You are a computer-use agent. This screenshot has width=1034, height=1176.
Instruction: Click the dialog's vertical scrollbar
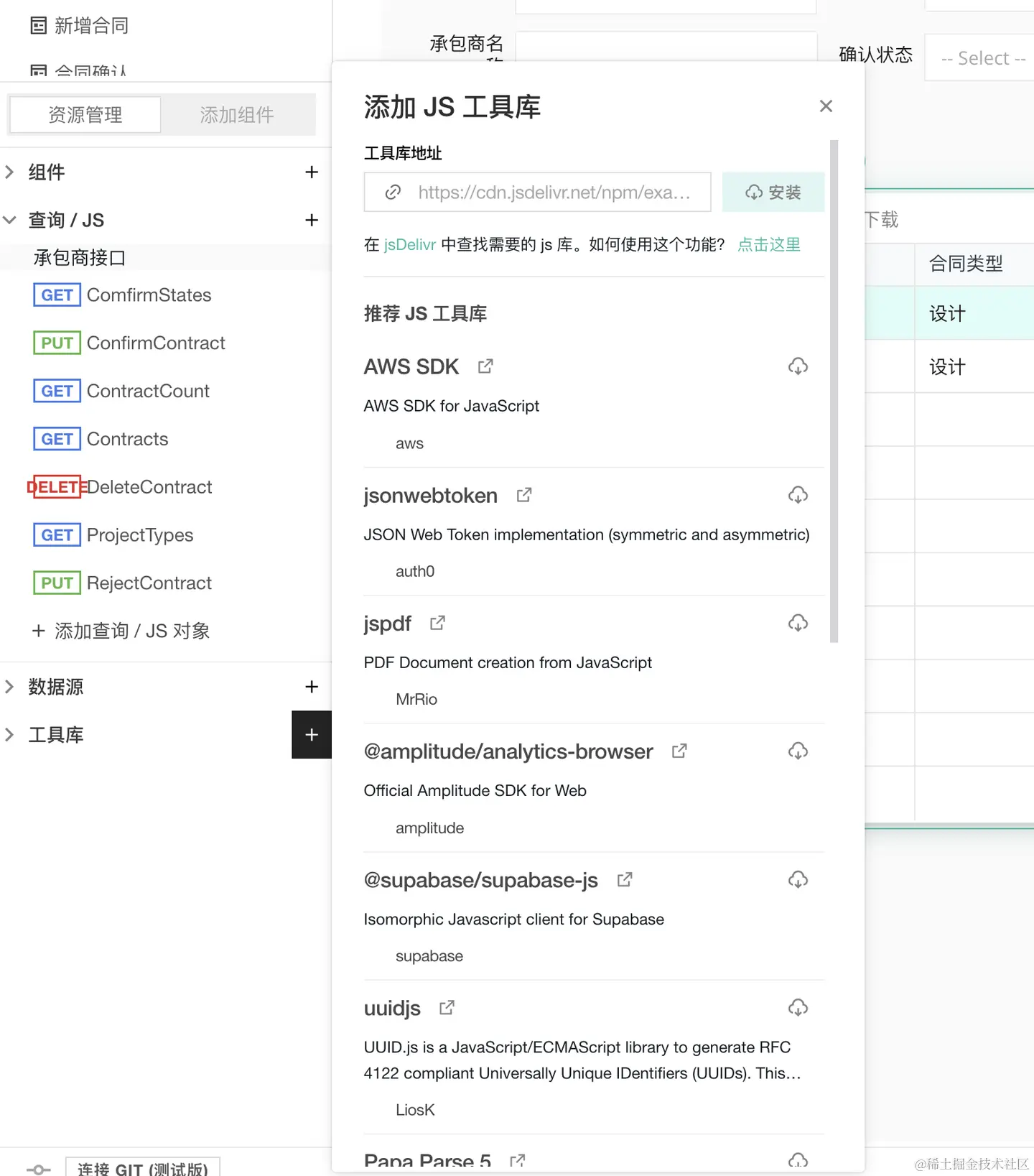(834, 392)
